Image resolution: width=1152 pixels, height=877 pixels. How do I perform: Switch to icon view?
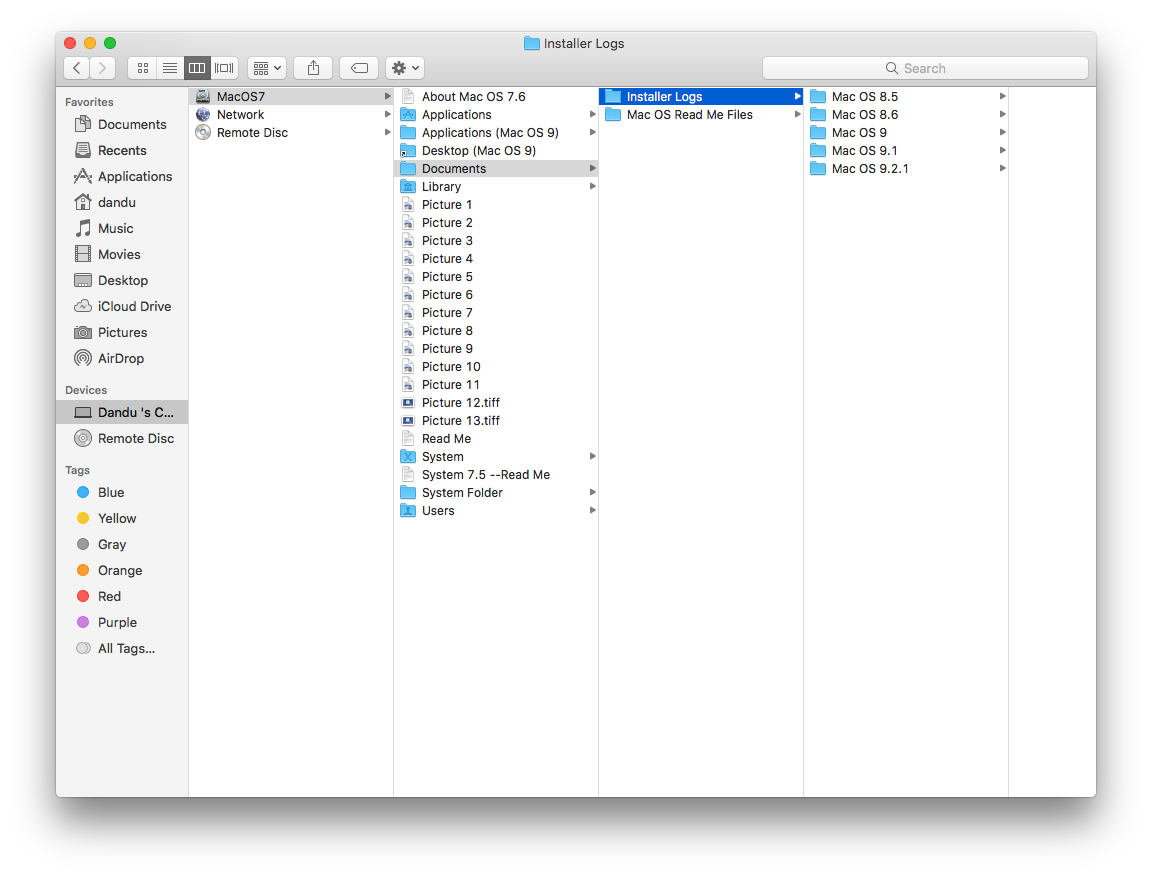143,68
